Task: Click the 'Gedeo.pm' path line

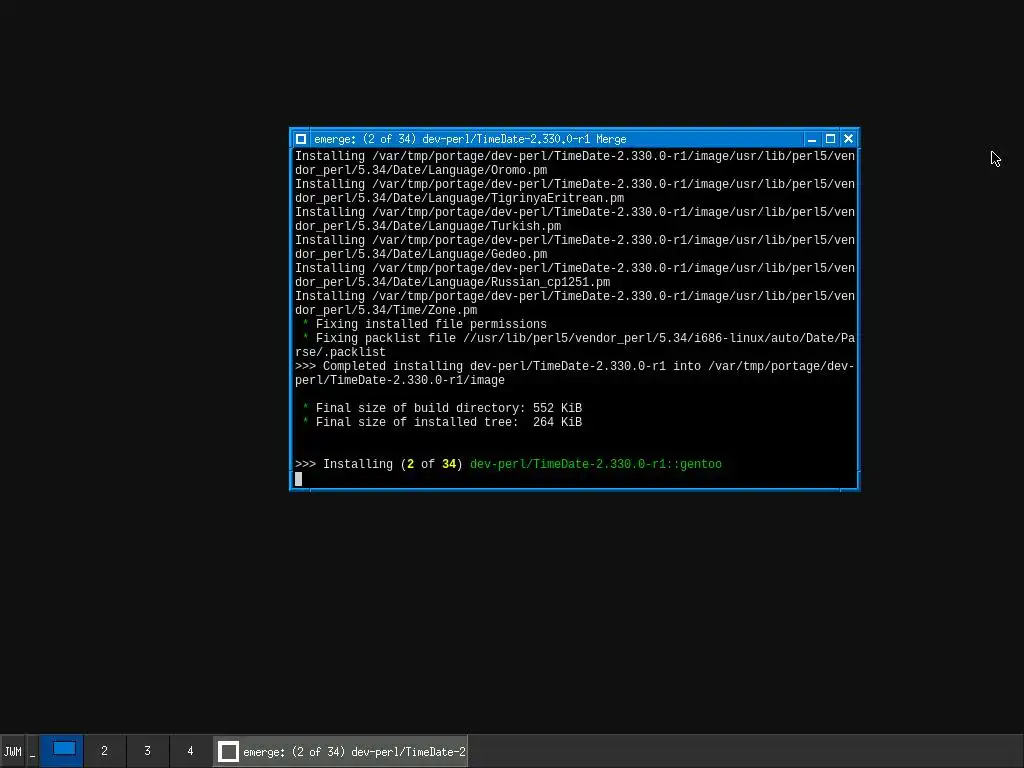Action: (x=421, y=255)
